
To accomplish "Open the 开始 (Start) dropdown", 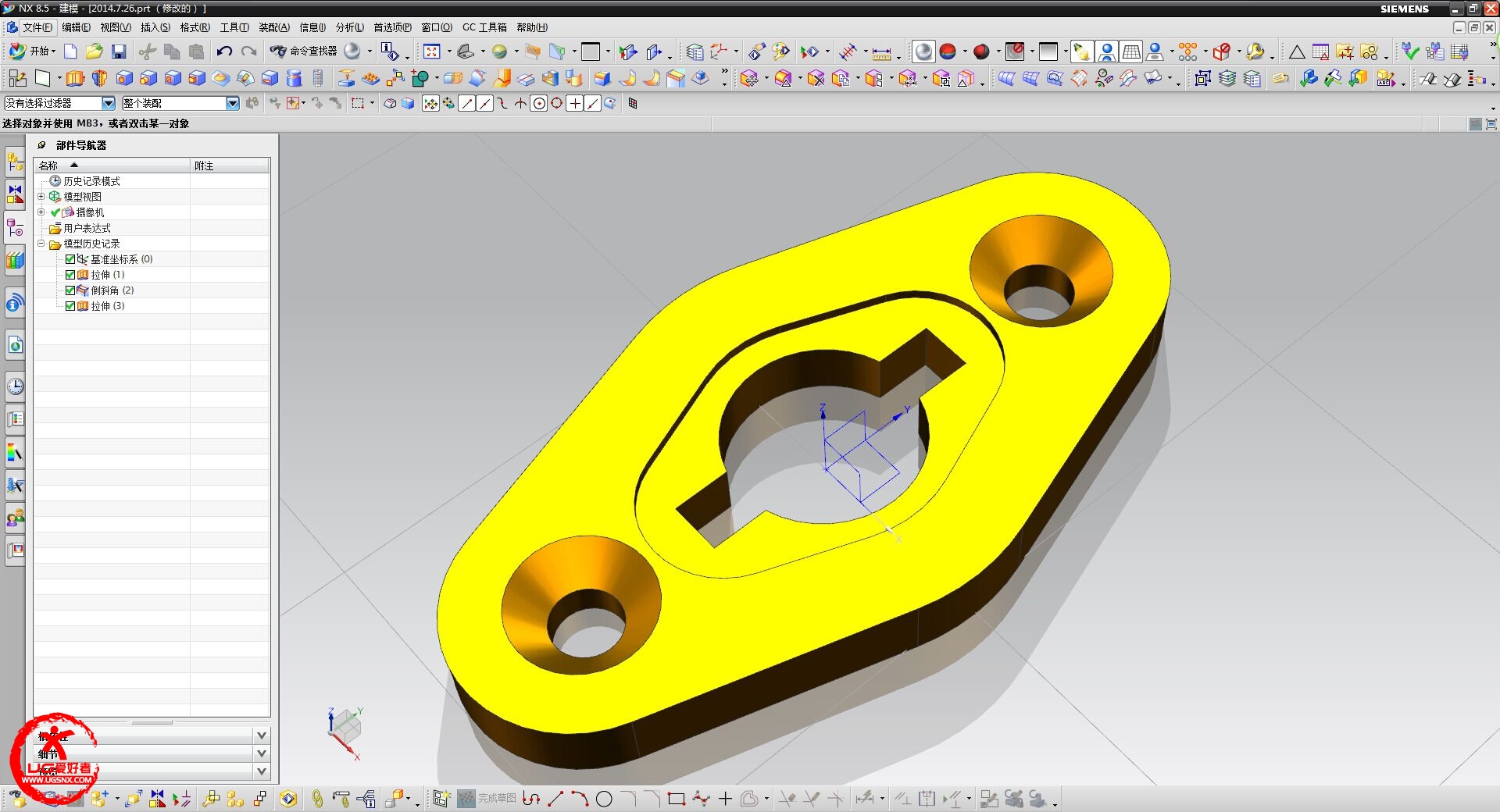I will 32,52.
